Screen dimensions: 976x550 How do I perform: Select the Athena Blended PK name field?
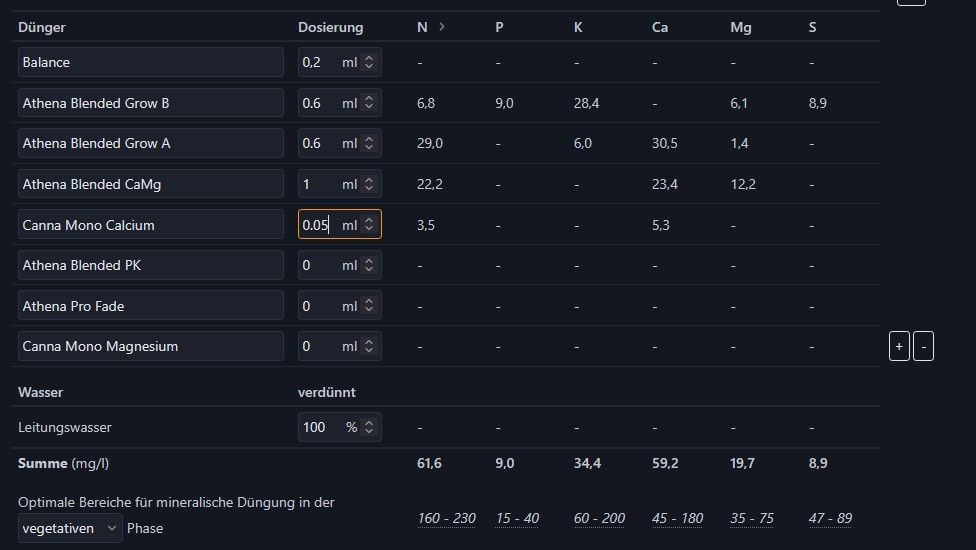tap(151, 265)
